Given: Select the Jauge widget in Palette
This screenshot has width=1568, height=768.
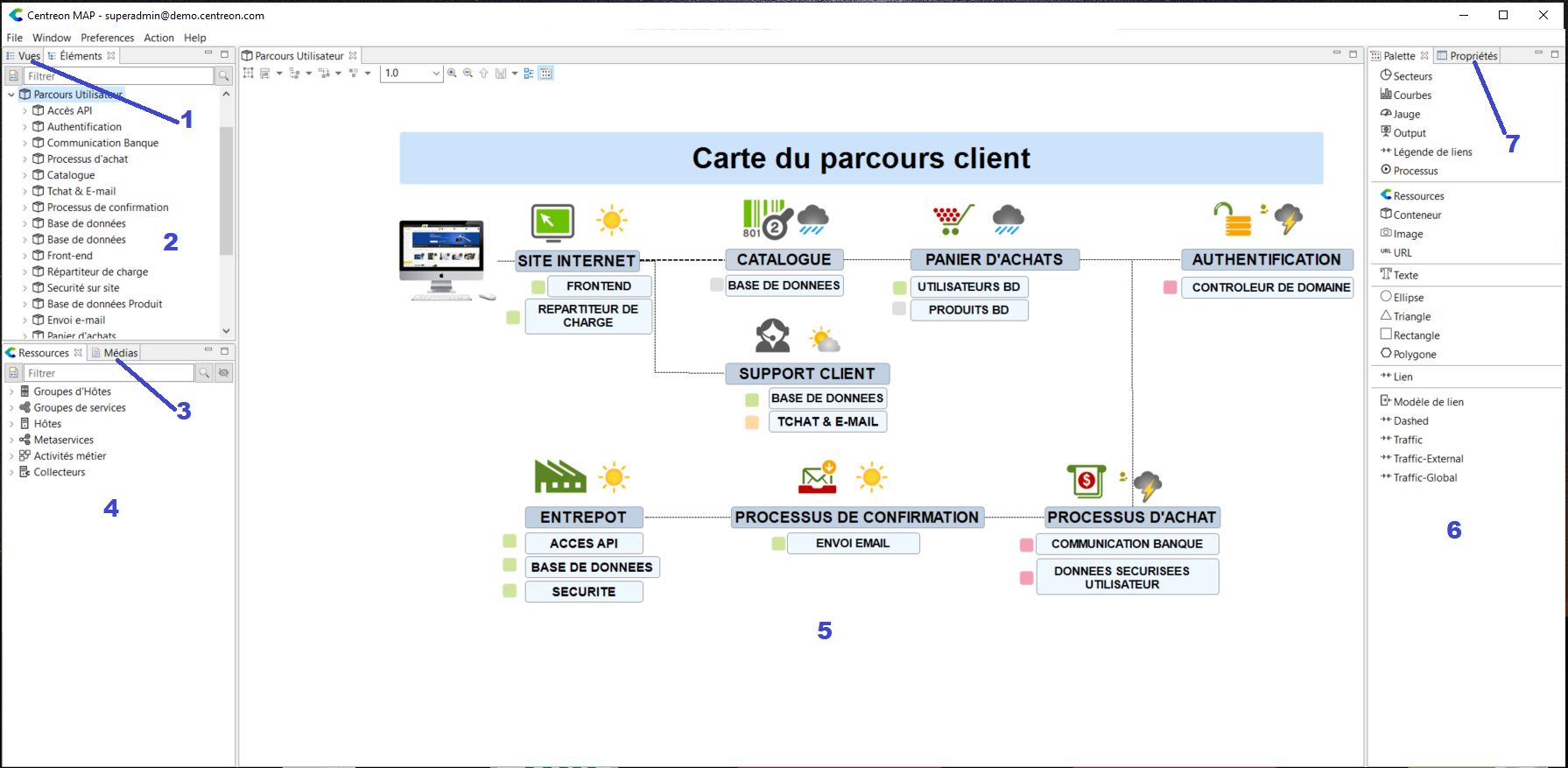Looking at the screenshot, I should [1406, 115].
